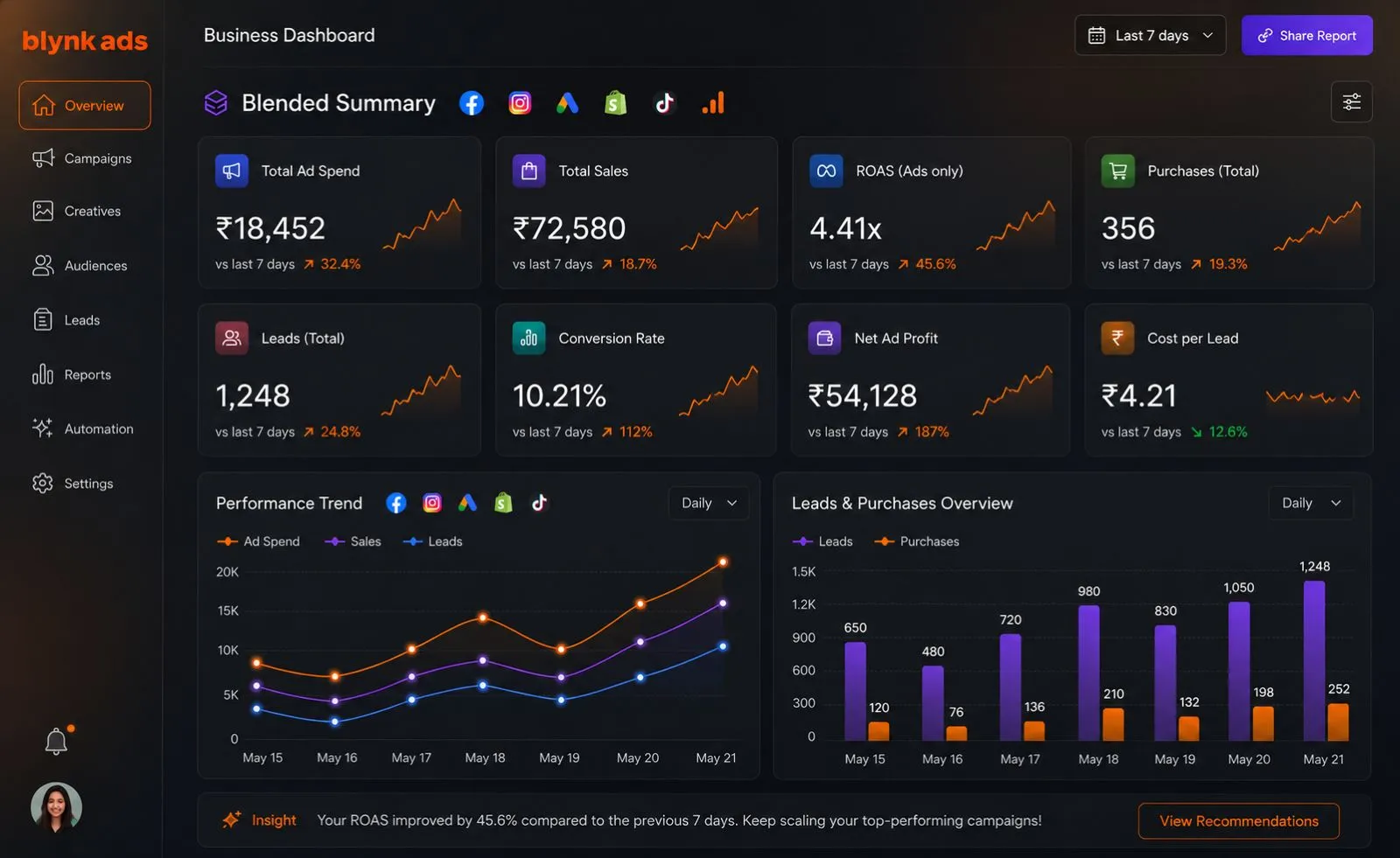Screen dimensions: 1400x858
Task: Toggle Sales legend in Performance Trend
Action: click(353, 541)
